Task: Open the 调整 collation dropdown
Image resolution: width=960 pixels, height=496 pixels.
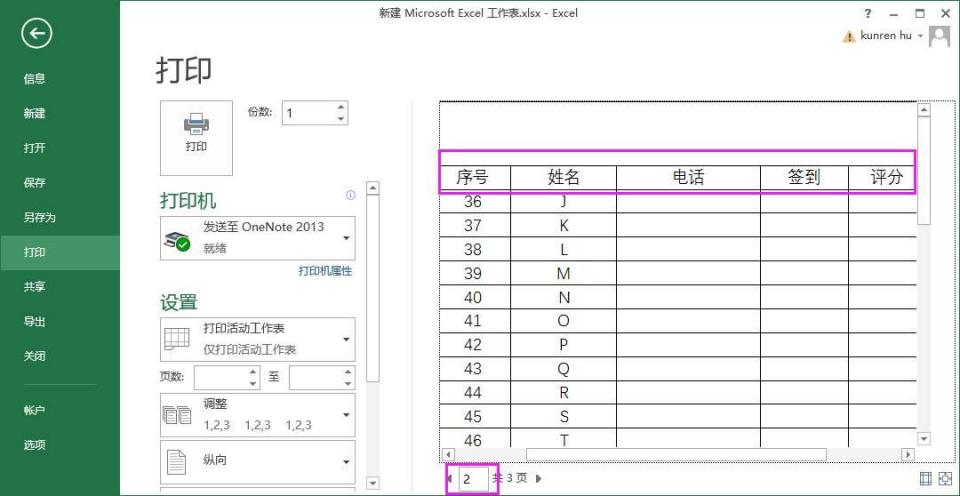Action: (346, 414)
